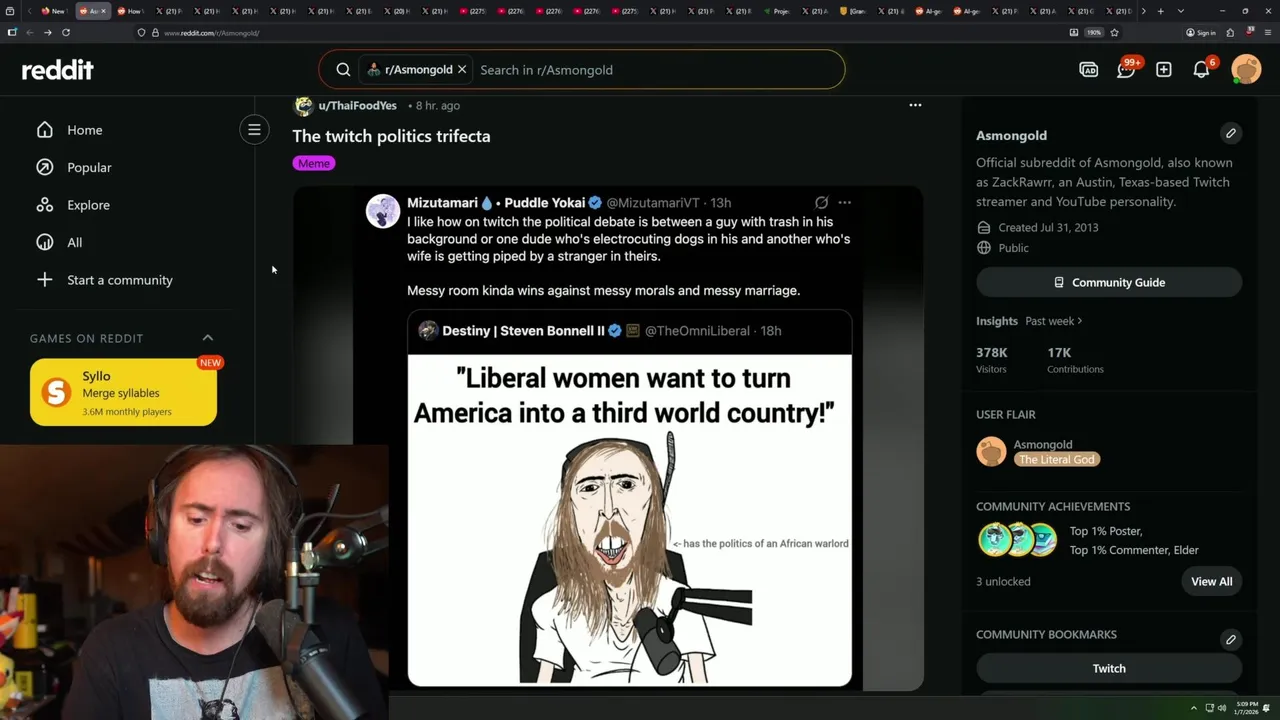Screen dimensions: 1280x720
Task: Click the 17K Contributions stat
Action: pyautogui.click(x=1075, y=360)
